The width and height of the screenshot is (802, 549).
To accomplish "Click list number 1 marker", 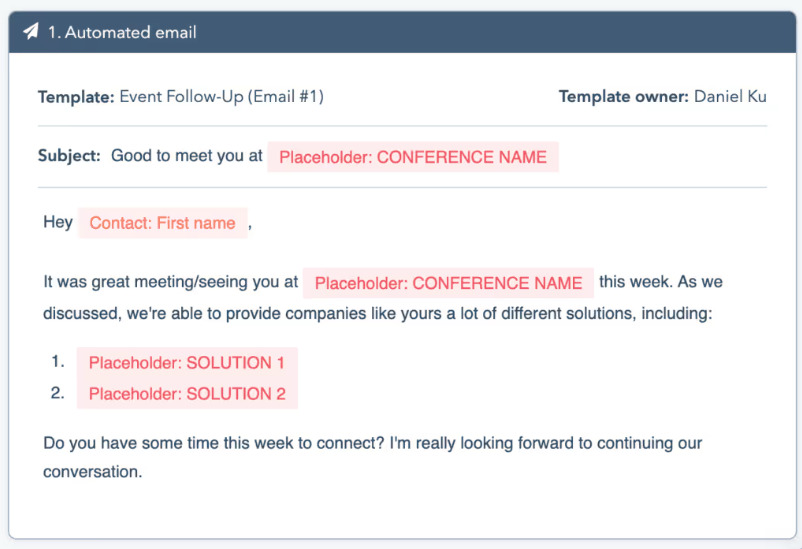I will pos(58,362).
